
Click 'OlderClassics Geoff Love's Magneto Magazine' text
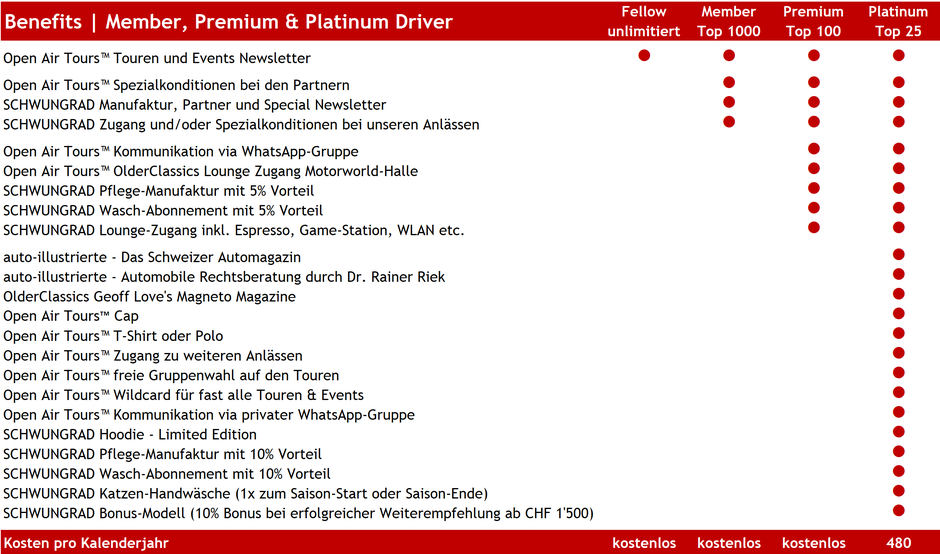point(149,297)
